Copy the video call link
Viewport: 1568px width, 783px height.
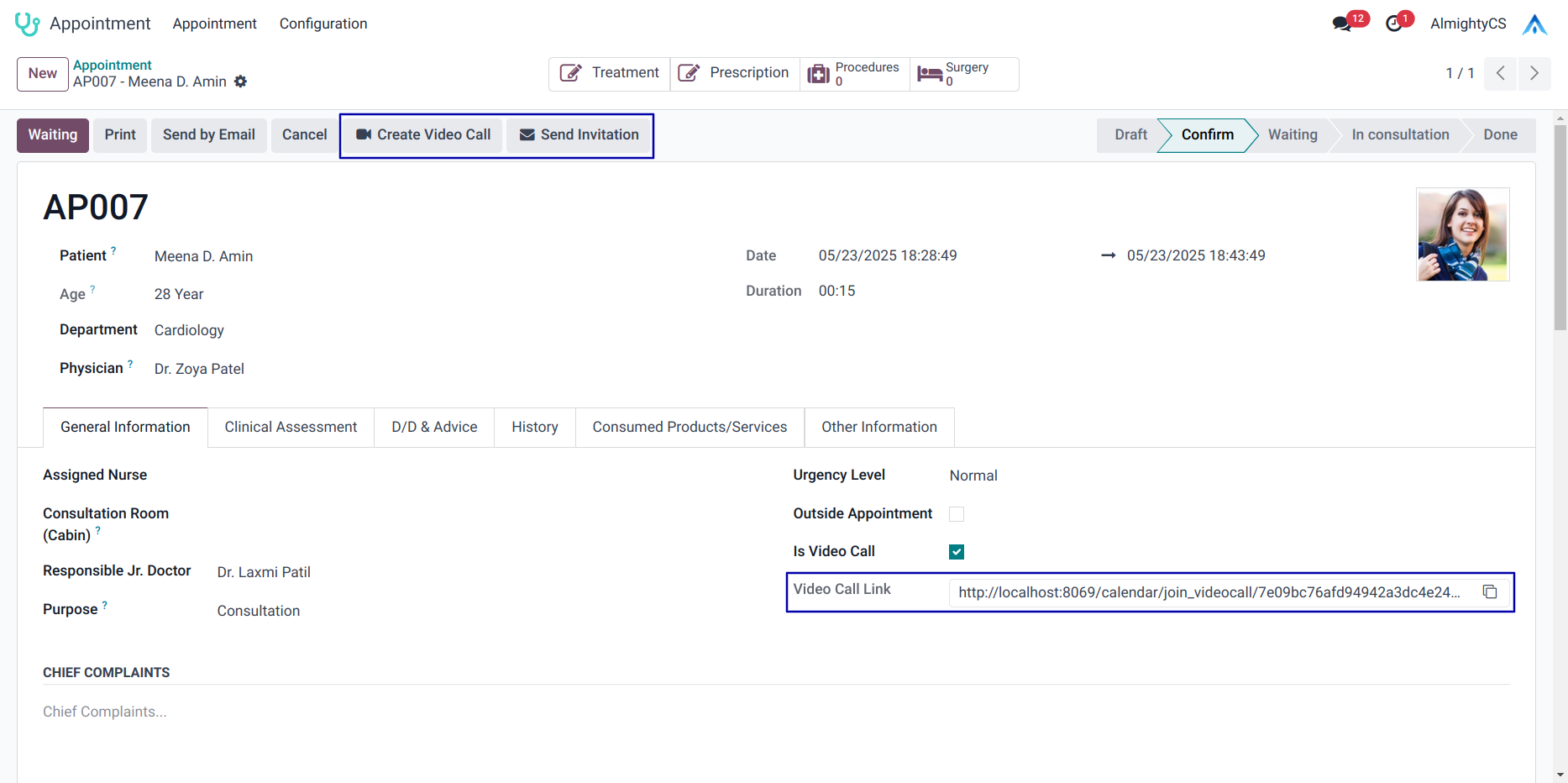coord(1490,592)
